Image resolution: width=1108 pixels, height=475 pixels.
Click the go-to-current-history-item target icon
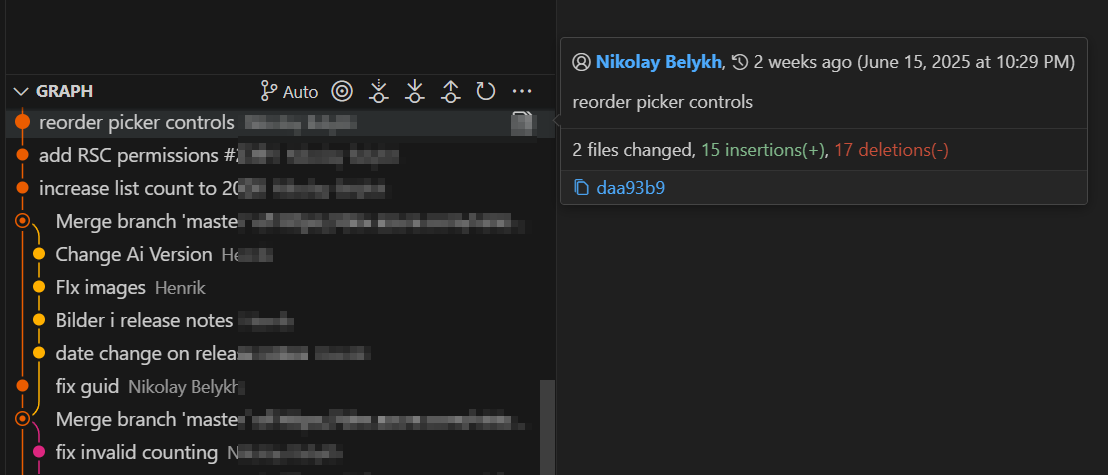pyautogui.click(x=343, y=92)
